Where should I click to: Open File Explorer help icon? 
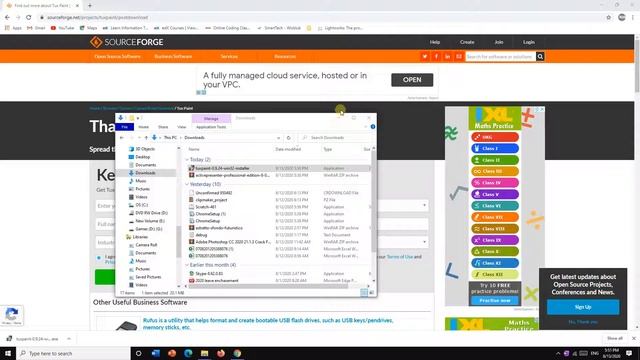tap(373, 127)
